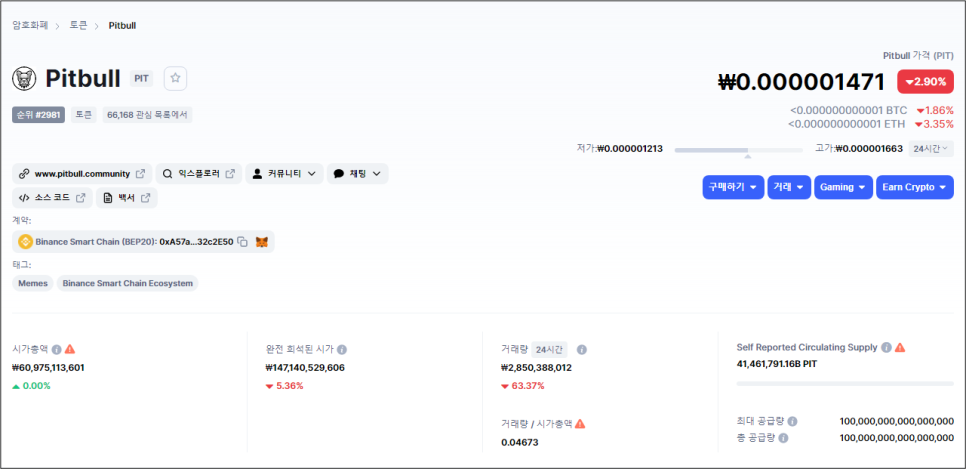Click the document icon on 백서
The width and height of the screenshot is (966, 469).
click(108, 198)
